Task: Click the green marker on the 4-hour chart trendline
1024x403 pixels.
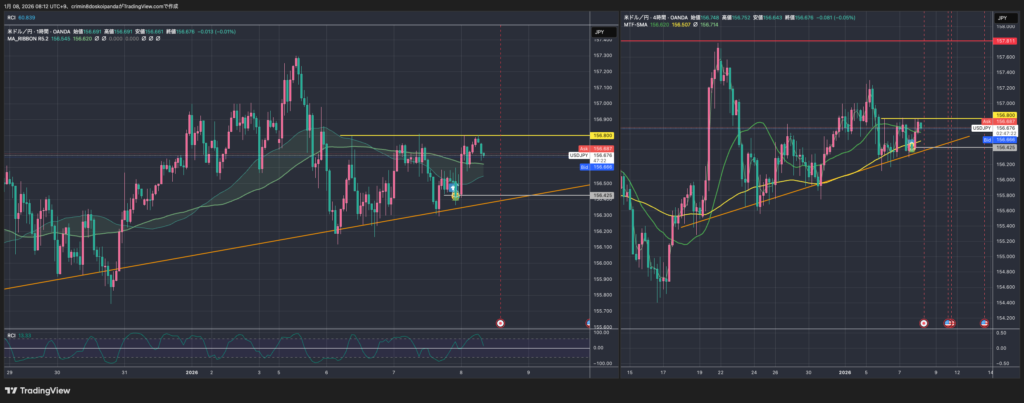Action: coord(911,145)
